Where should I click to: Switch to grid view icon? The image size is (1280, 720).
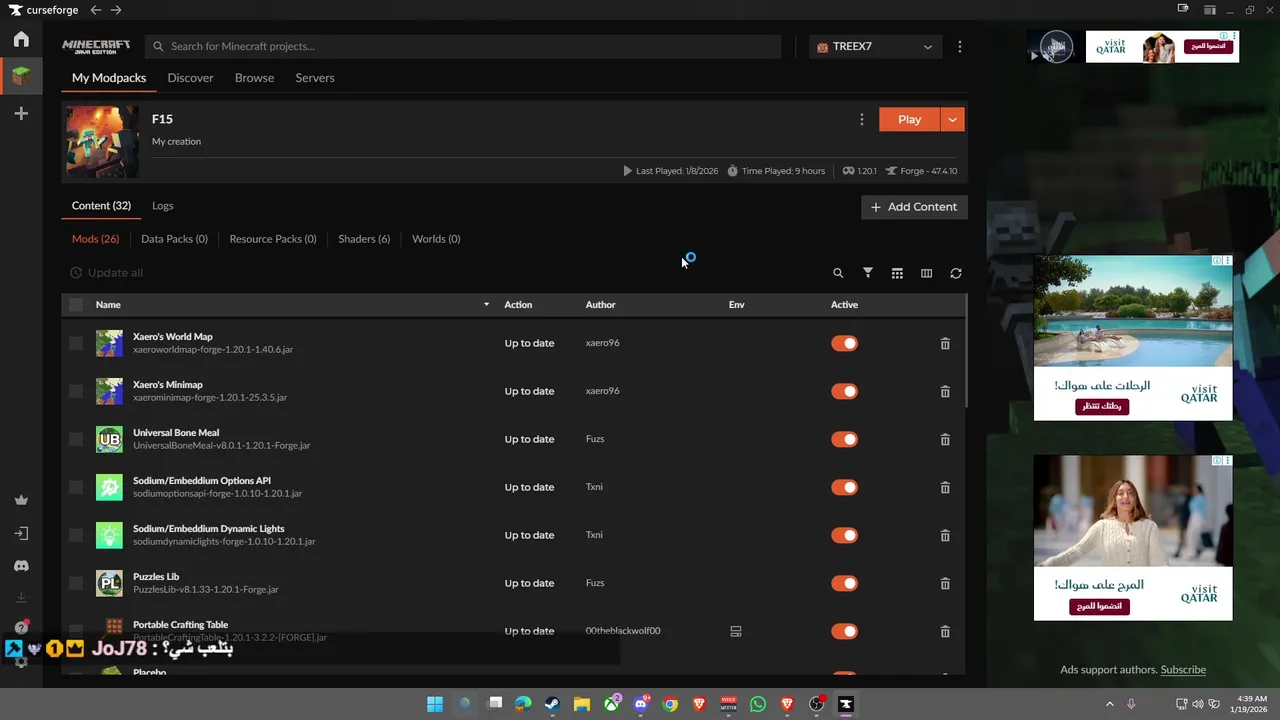point(897,273)
